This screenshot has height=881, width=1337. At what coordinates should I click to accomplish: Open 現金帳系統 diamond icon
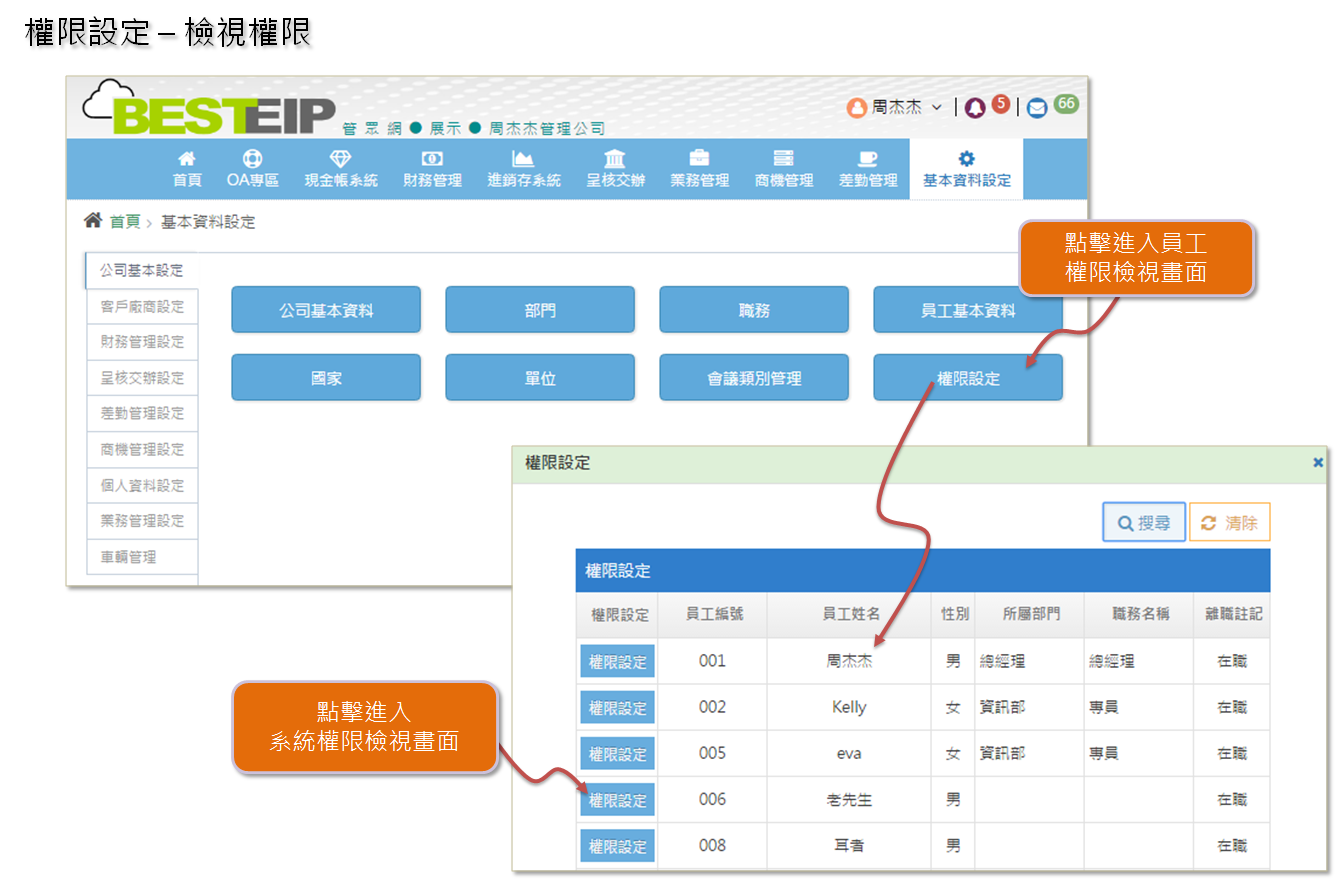click(341, 159)
